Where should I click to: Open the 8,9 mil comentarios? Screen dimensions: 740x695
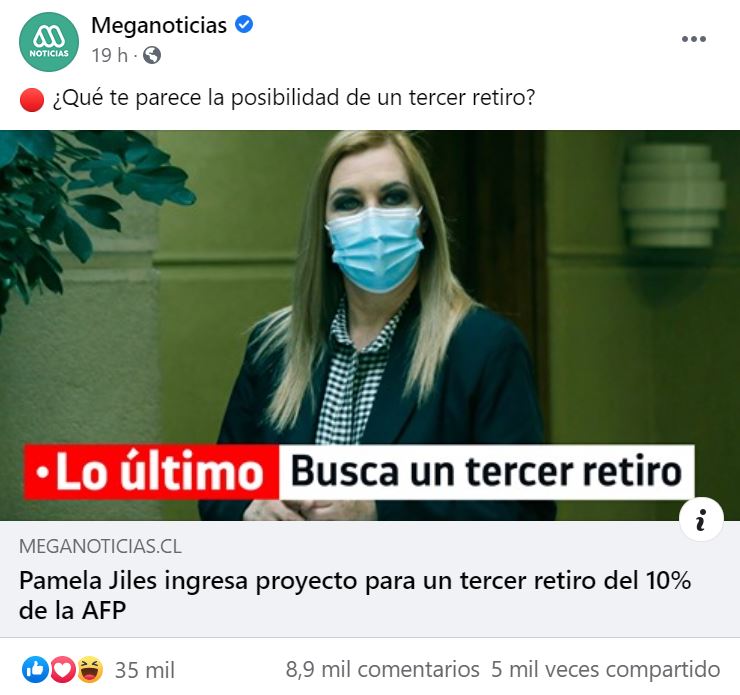pos(382,670)
